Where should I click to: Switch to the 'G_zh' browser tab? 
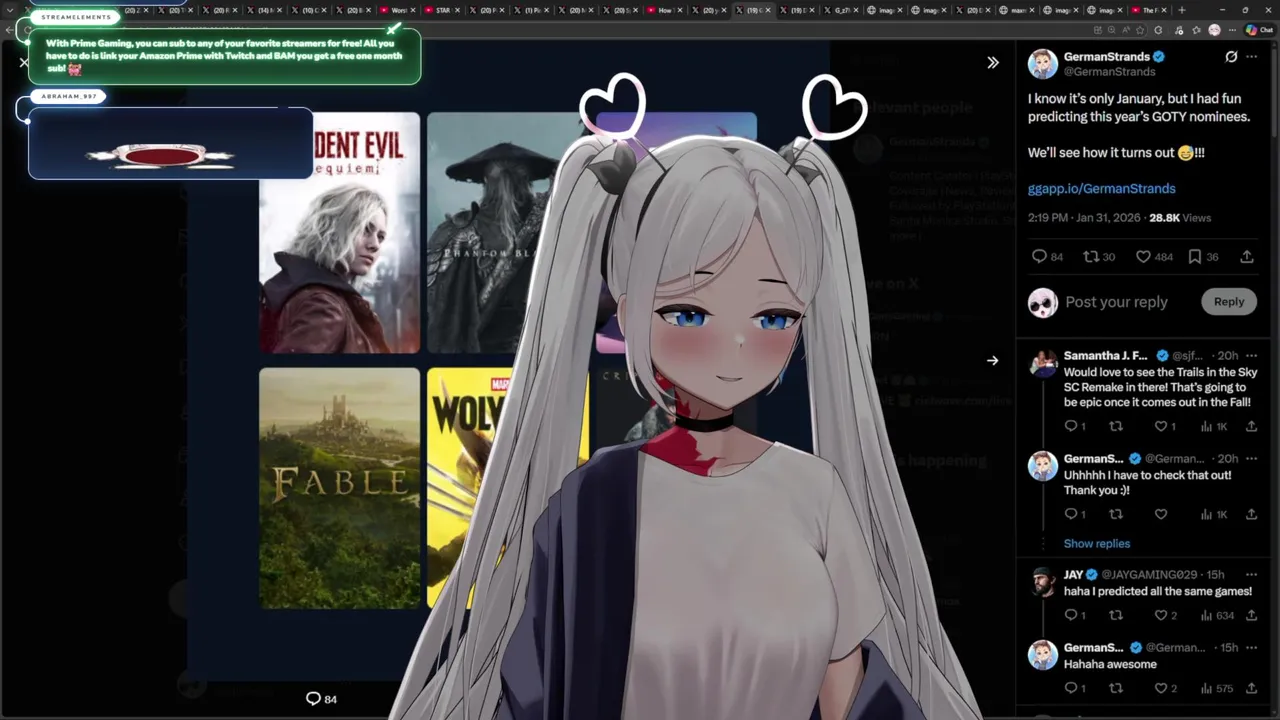pyautogui.click(x=843, y=10)
